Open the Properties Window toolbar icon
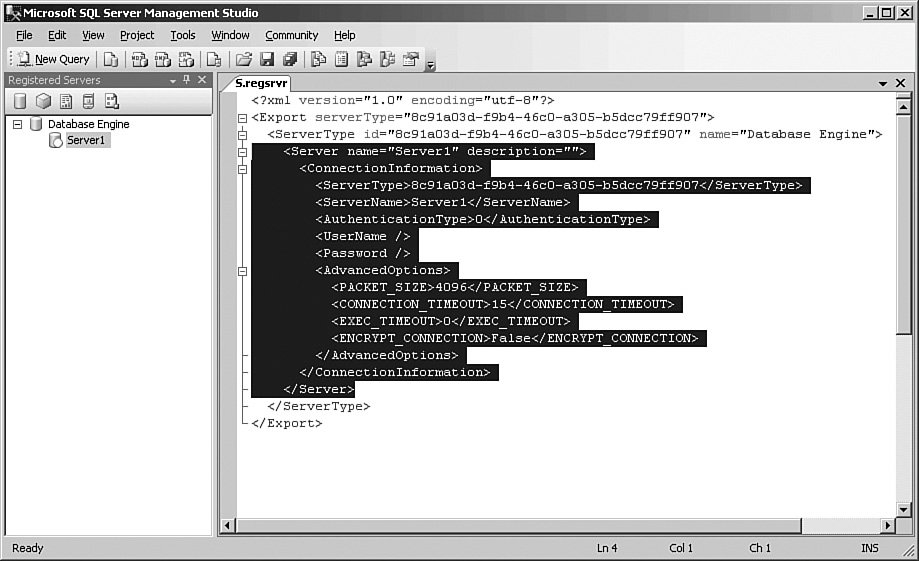This screenshot has width=919, height=561. click(x=411, y=59)
